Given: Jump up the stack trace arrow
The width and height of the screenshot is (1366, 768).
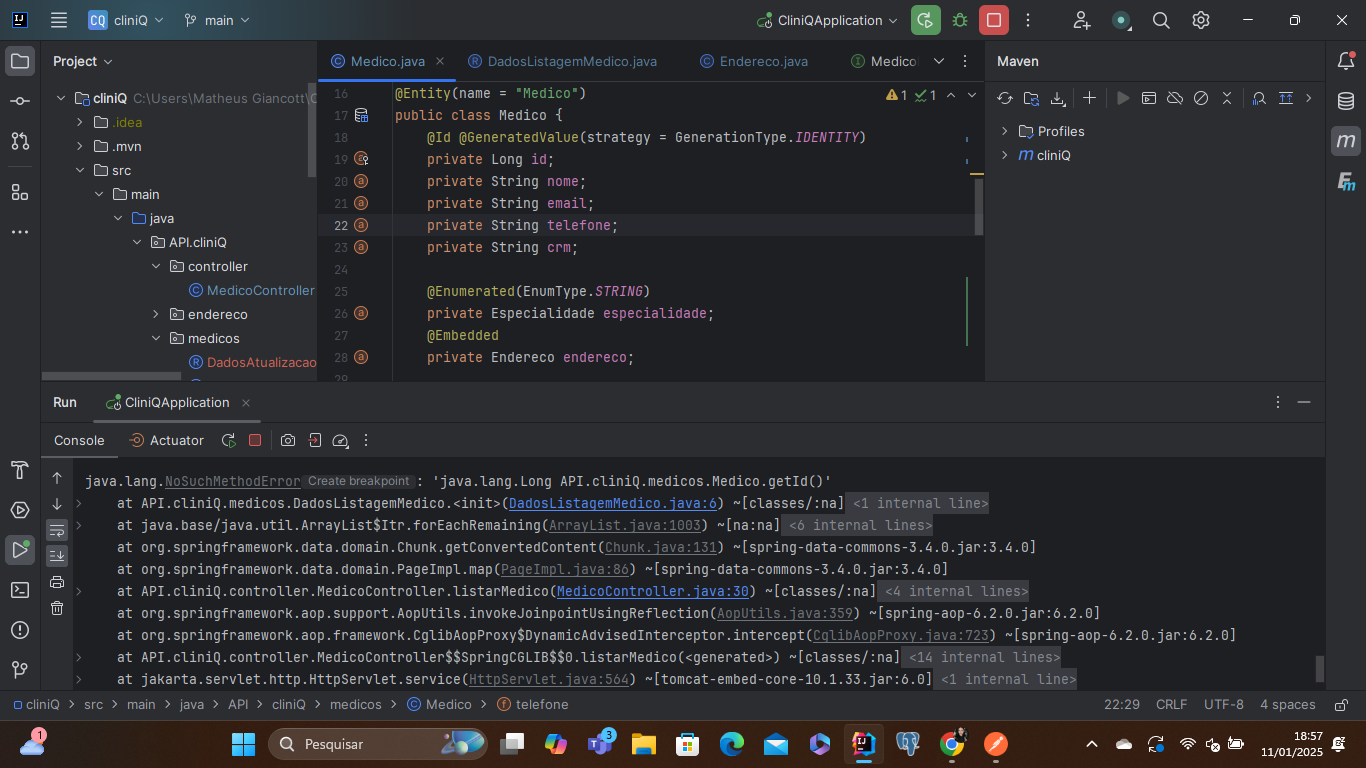Looking at the screenshot, I should point(57,478).
